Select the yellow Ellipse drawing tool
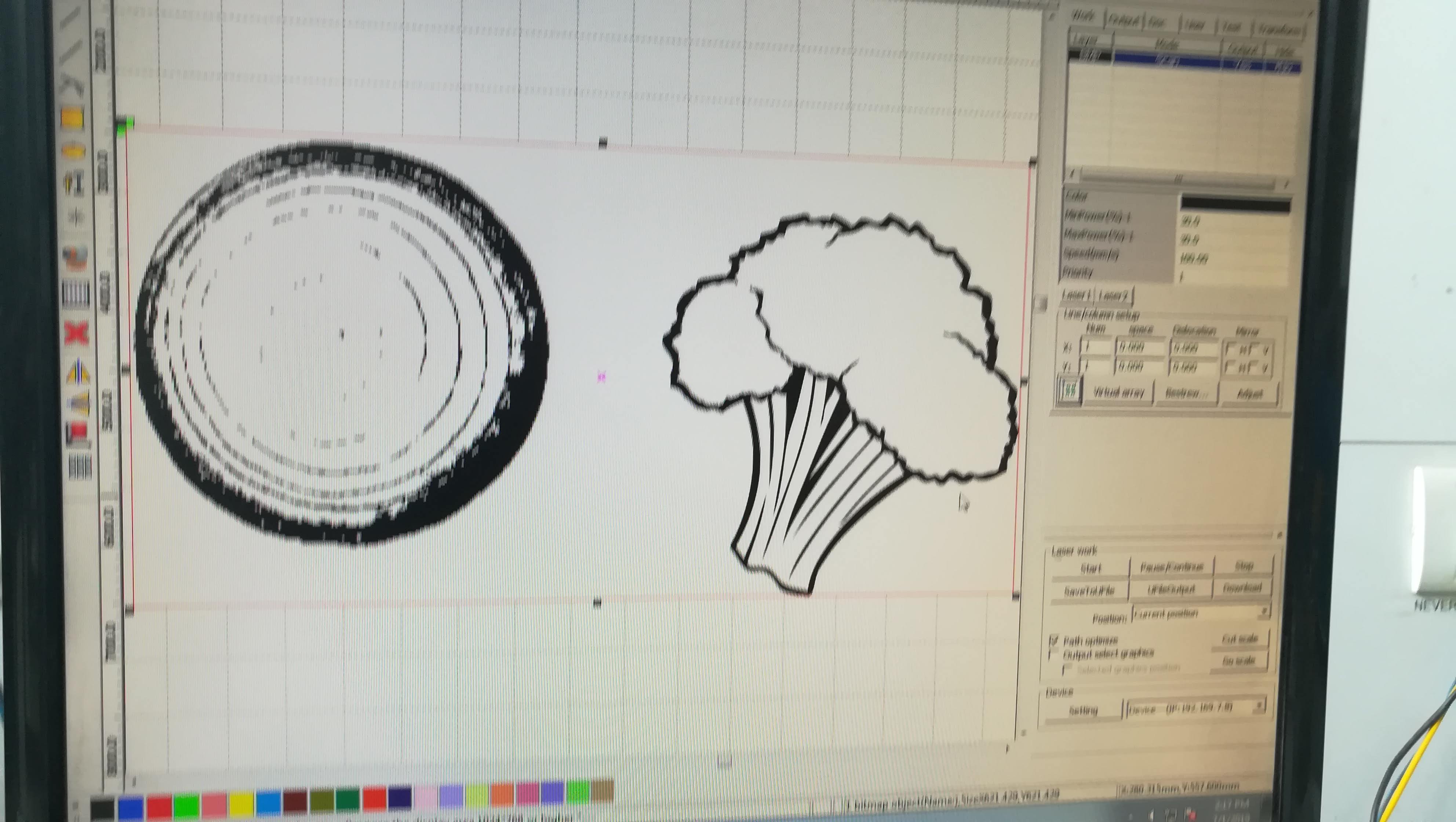This screenshot has height=822, width=1456. tap(73, 152)
